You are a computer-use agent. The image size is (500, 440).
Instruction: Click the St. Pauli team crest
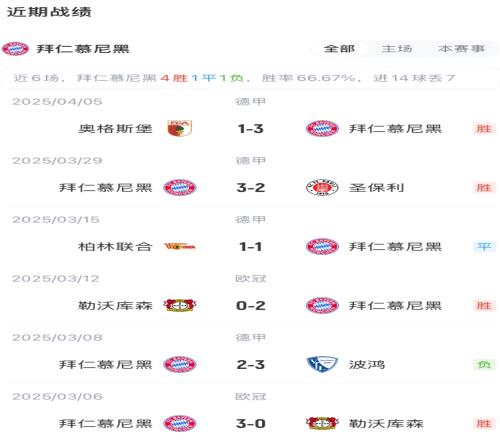[x=322, y=188]
